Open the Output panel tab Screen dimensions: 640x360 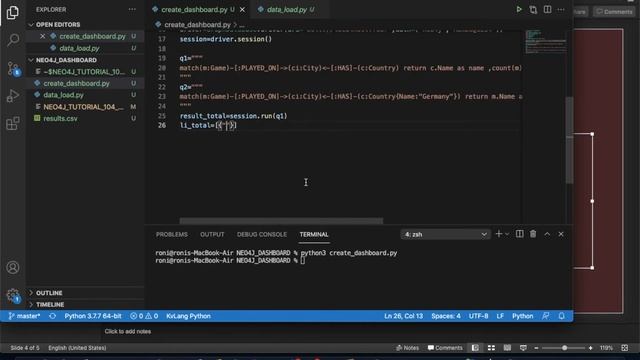(212, 234)
